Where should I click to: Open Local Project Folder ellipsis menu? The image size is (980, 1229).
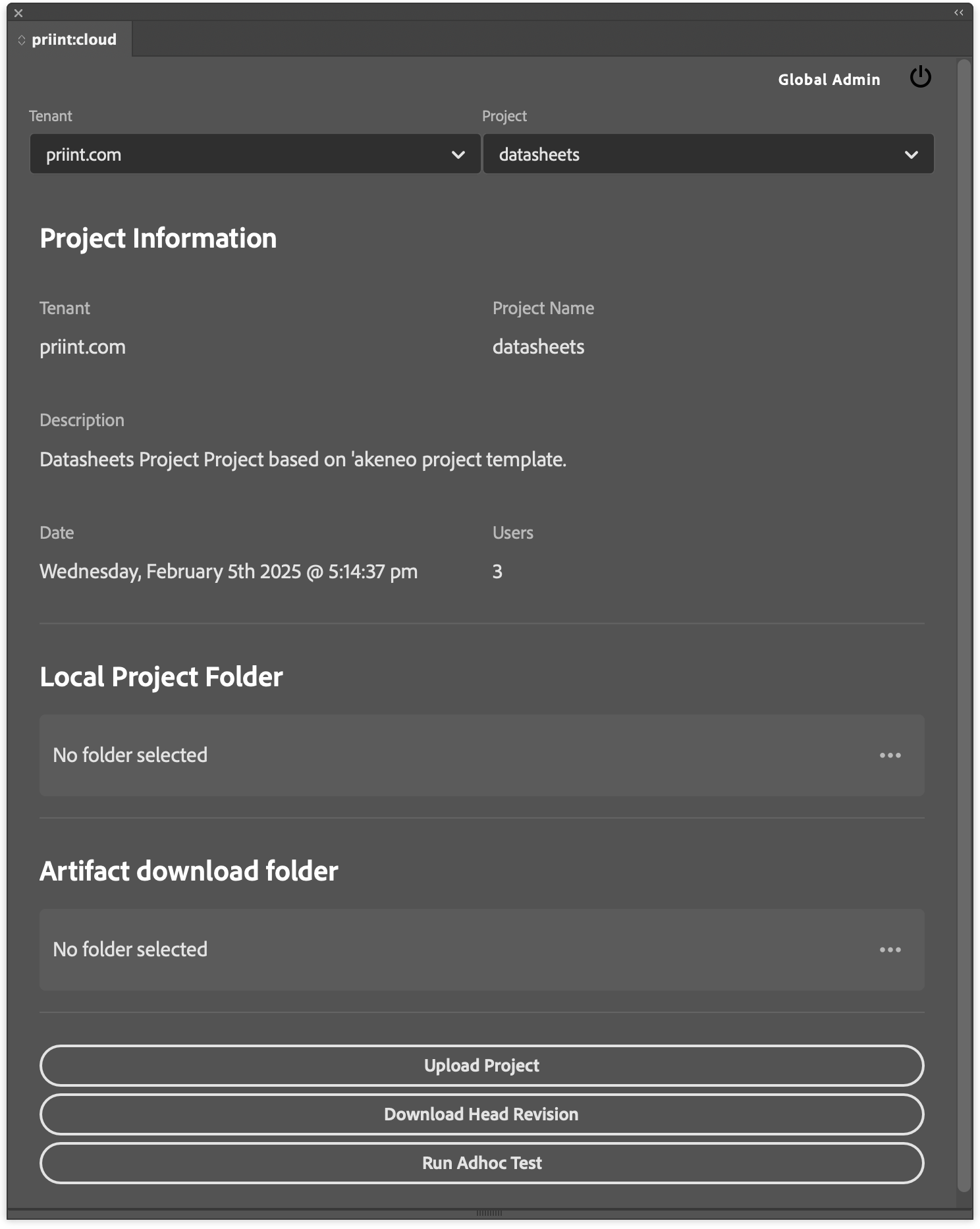(890, 755)
